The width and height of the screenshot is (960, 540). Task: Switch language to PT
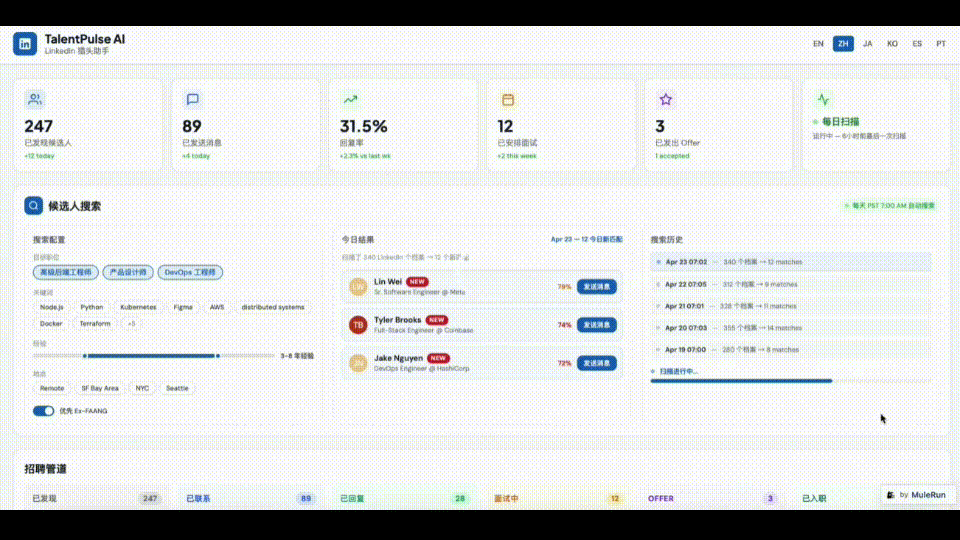940,43
